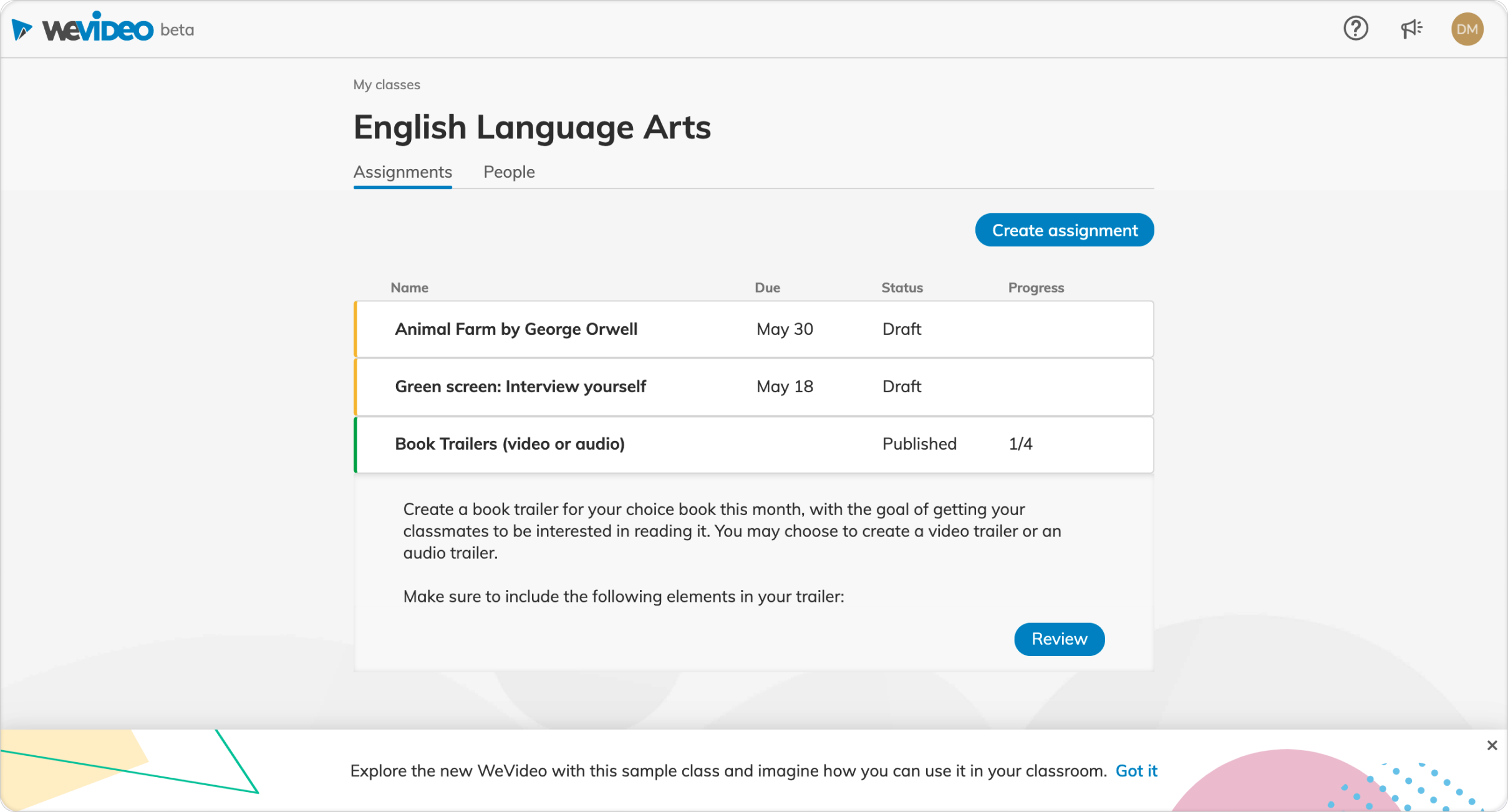
Task: Expand Green screen: Interview yourself row
Action: click(520, 387)
